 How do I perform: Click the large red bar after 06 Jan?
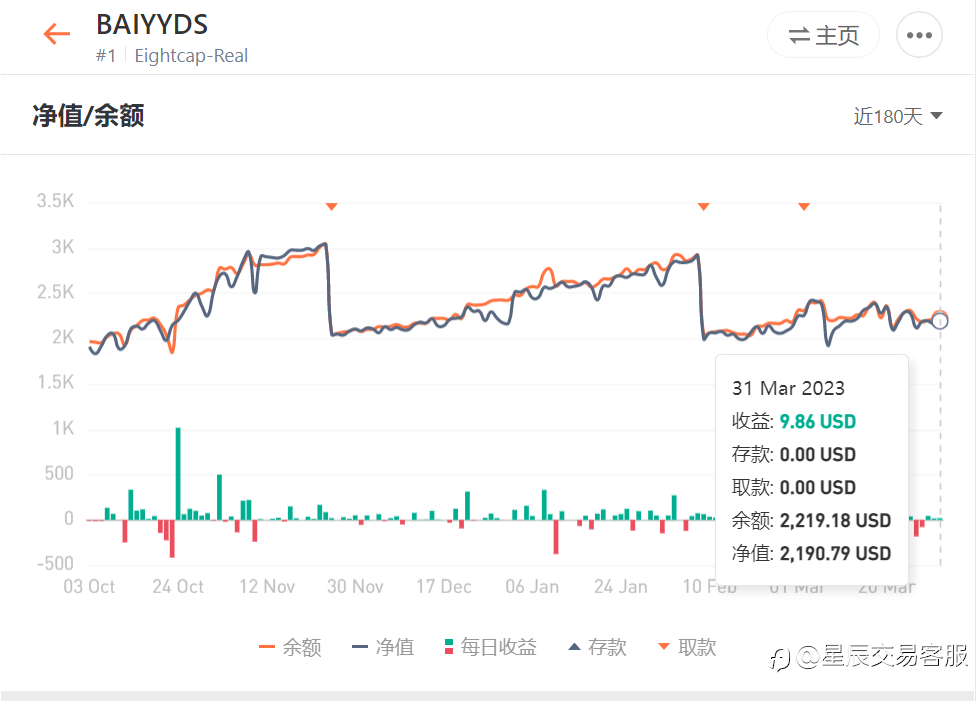(556, 536)
